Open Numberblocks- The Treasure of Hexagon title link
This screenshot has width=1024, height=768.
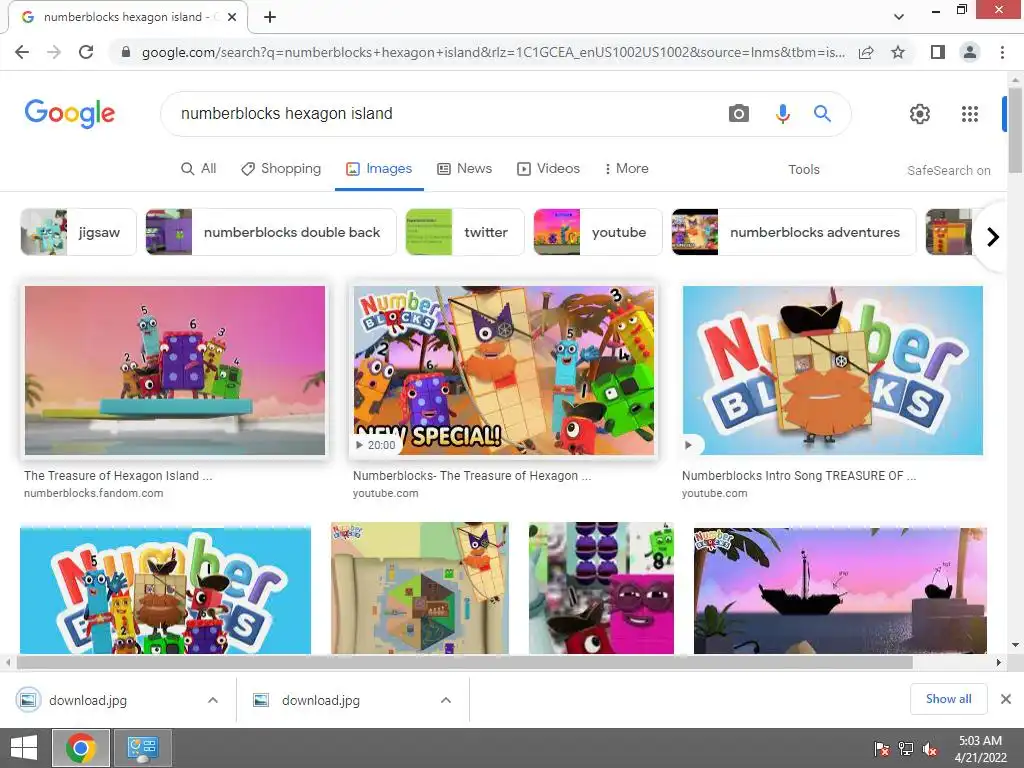472,475
